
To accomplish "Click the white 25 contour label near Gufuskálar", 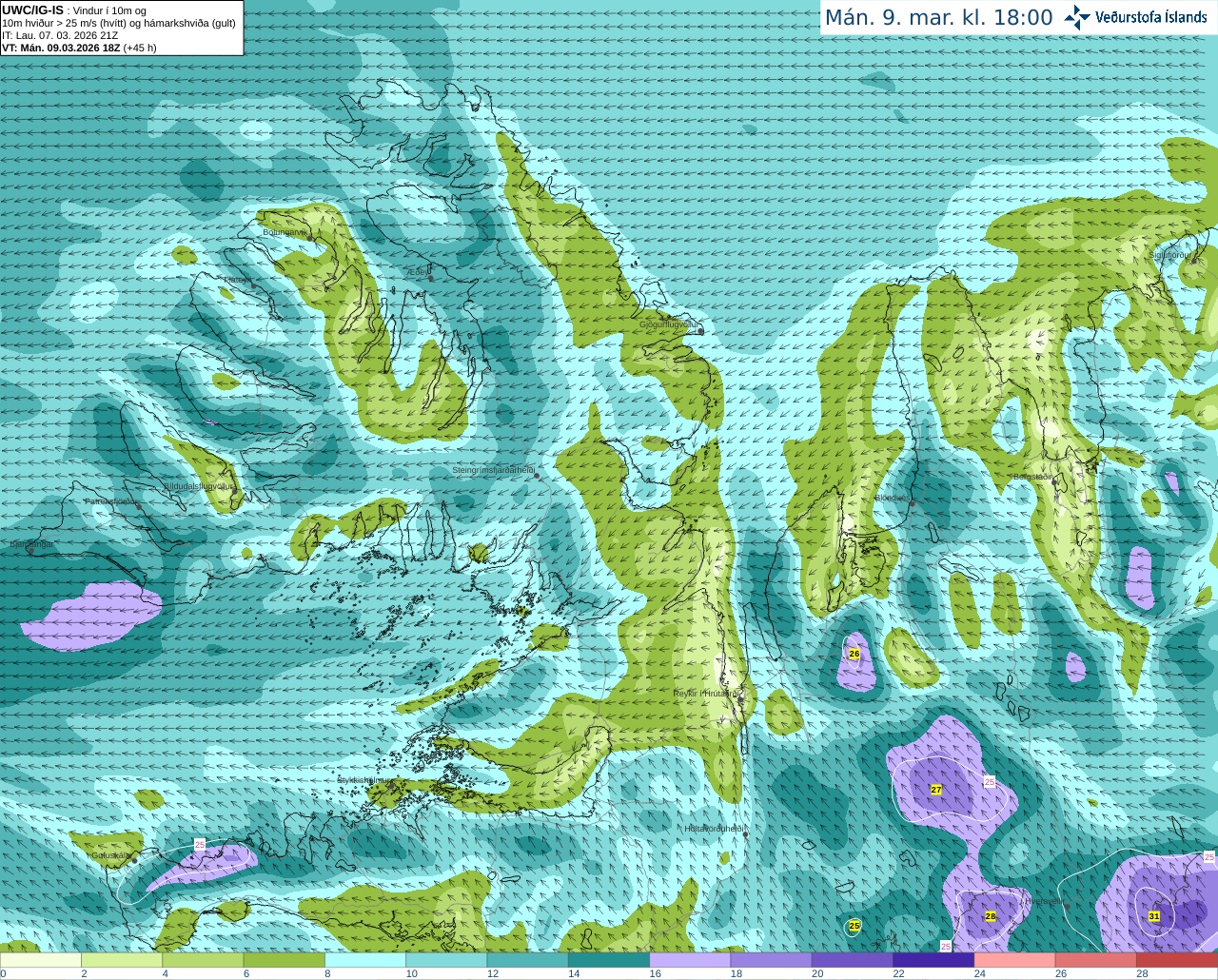I will [200, 844].
